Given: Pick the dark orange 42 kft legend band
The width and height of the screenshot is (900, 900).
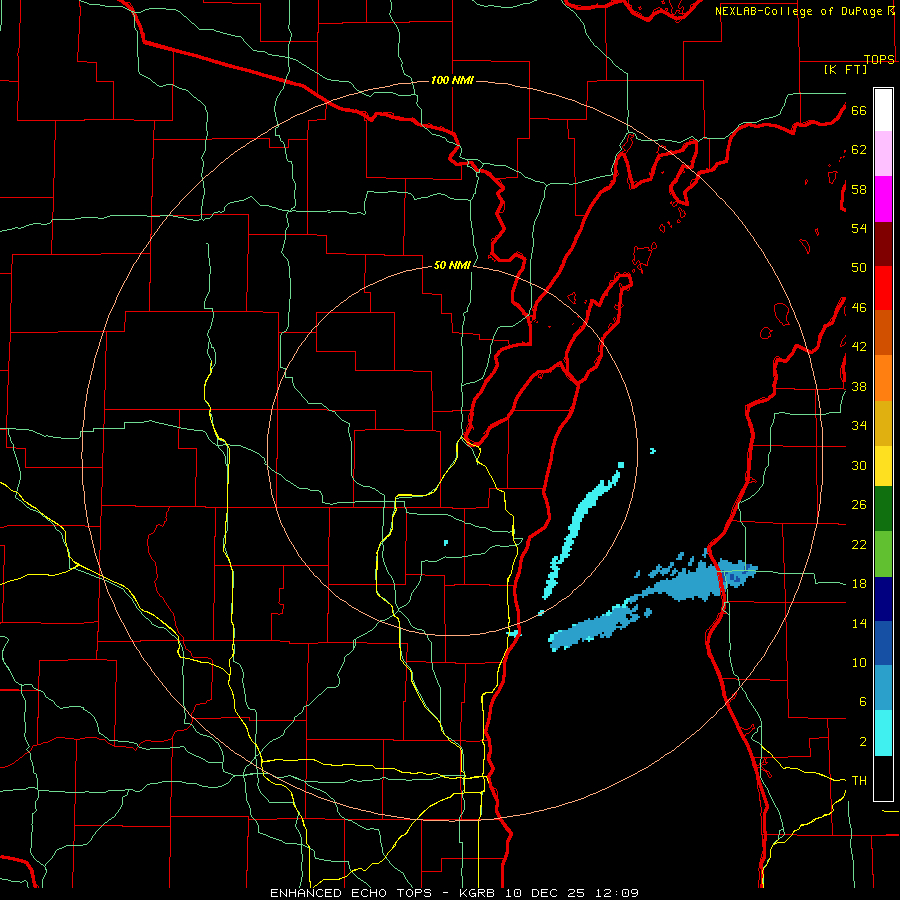Looking at the screenshot, I should 883,333.
